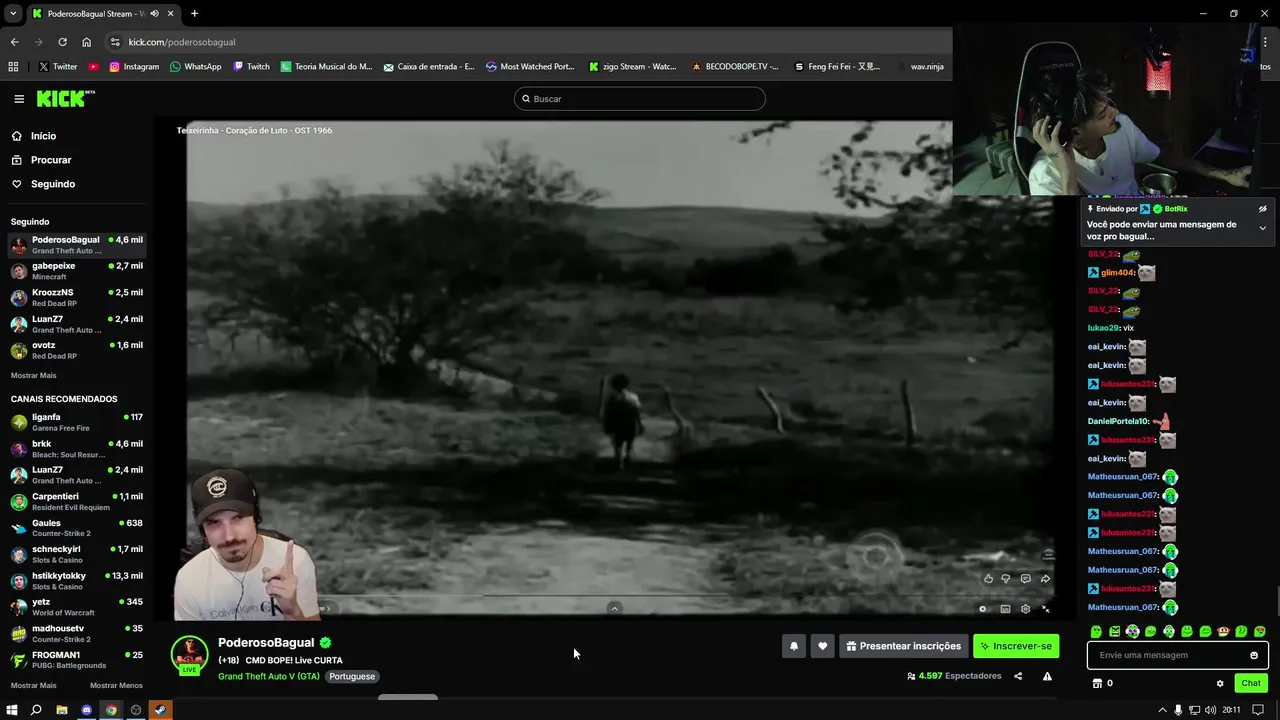Open the Kick hamburger sidebar menu
The width and height of the screenshot is (1280, 720).
pyautogui.click(x=19, y=98)
